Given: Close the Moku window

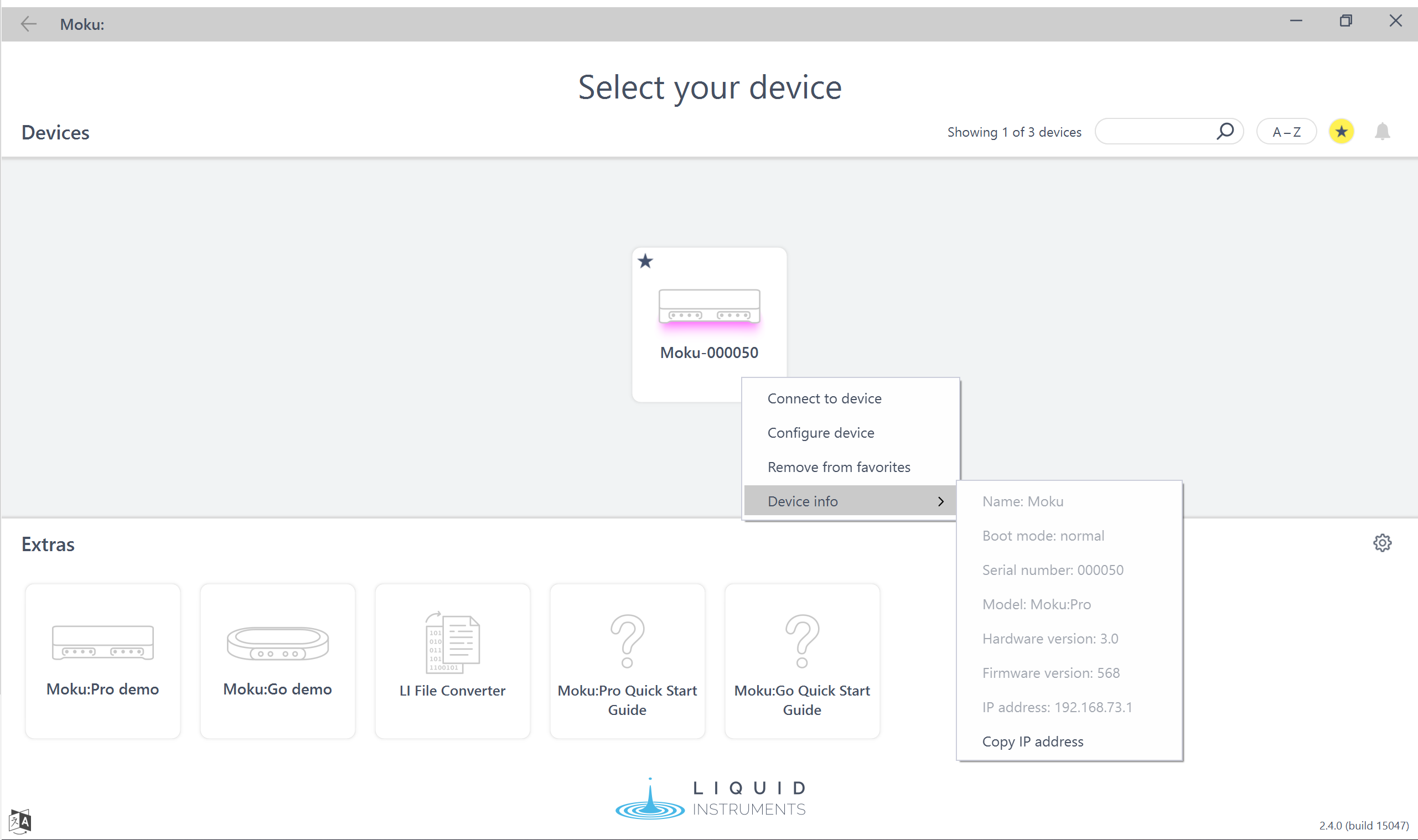Looking at the screenshot, I should coord(1395,21).
